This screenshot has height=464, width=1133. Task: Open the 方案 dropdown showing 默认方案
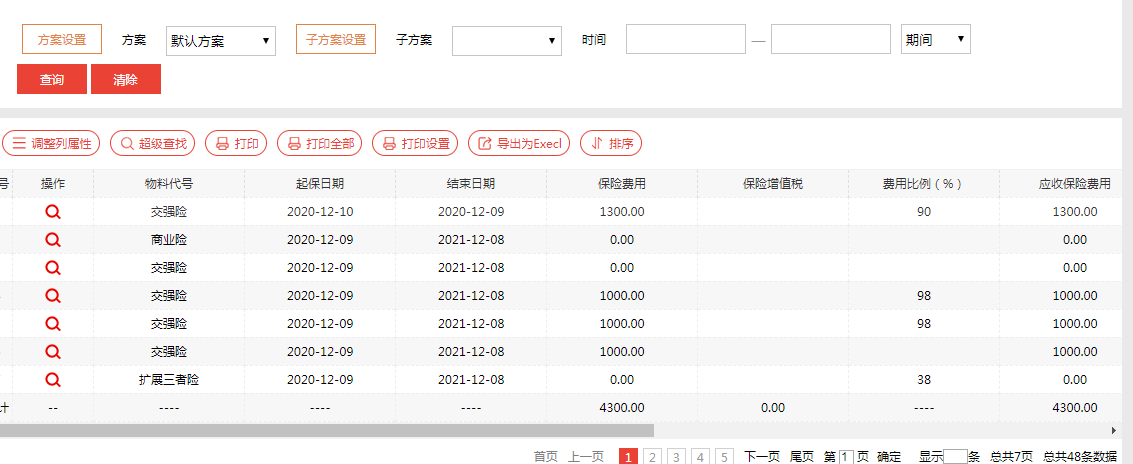[x=220, y=40]
